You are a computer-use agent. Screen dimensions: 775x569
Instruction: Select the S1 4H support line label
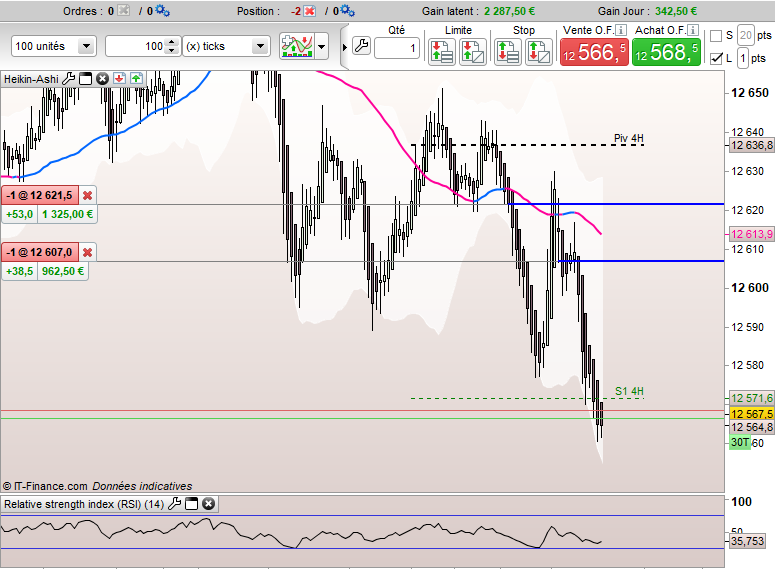[x=629, y=392]
